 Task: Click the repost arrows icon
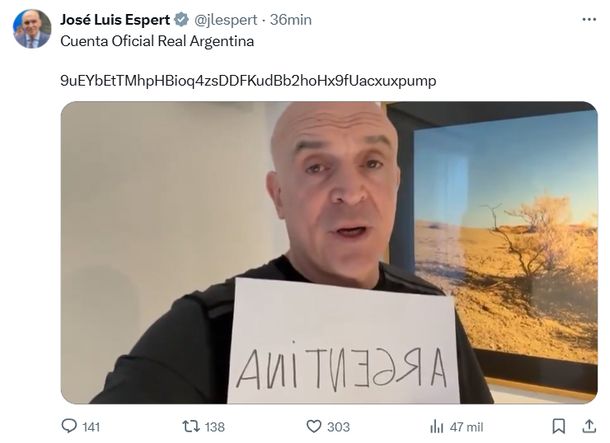coord(191,426)
